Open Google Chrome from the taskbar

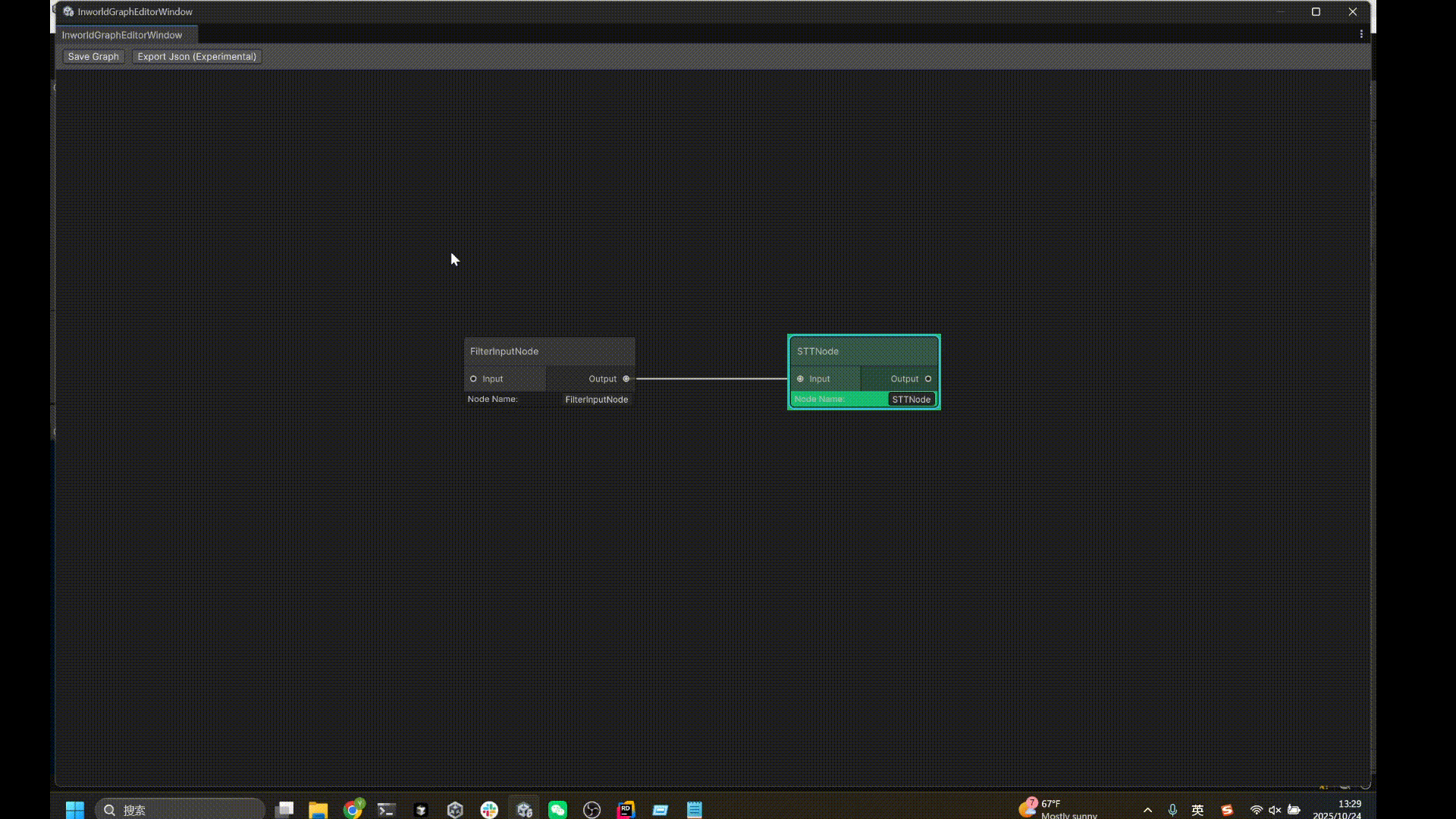click(353, 809)
